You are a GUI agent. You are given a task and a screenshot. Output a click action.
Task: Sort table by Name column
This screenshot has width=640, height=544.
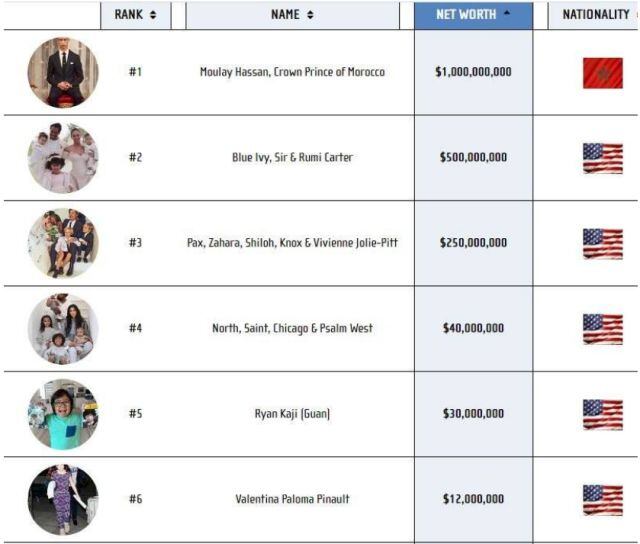tap(292, 15)
